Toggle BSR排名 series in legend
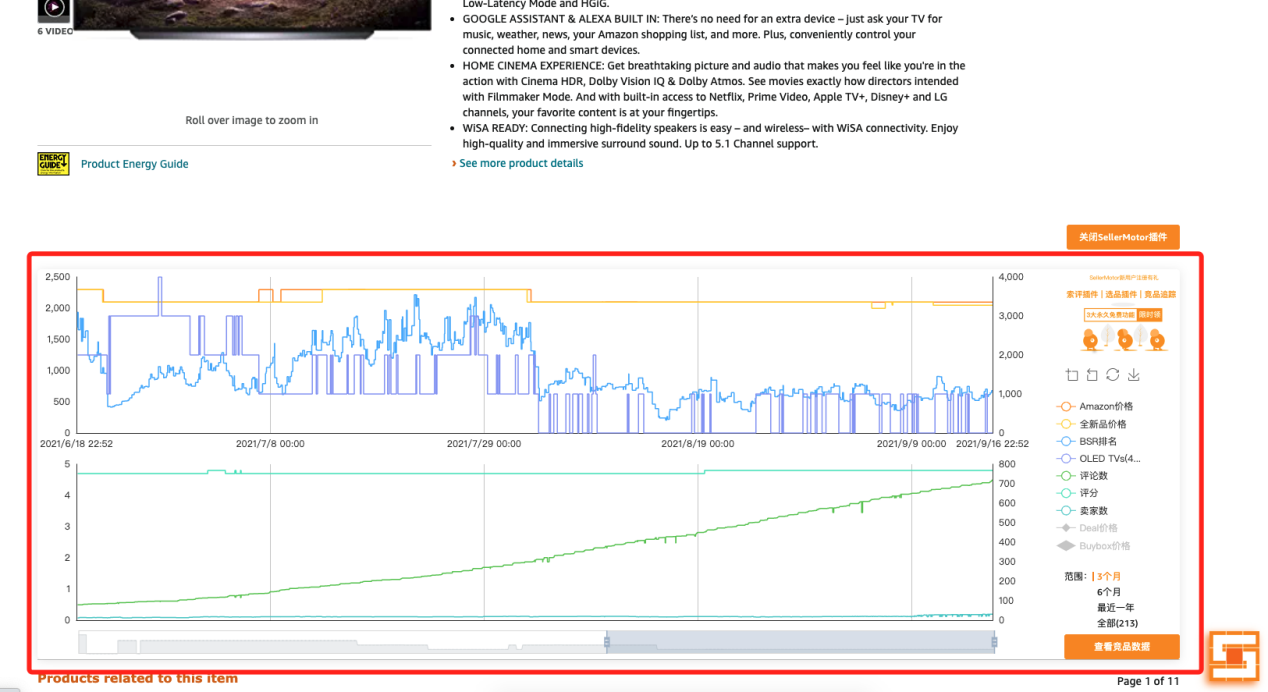Image resolution: width=1268 pixels, height=692 pixels. point(1087,441)
